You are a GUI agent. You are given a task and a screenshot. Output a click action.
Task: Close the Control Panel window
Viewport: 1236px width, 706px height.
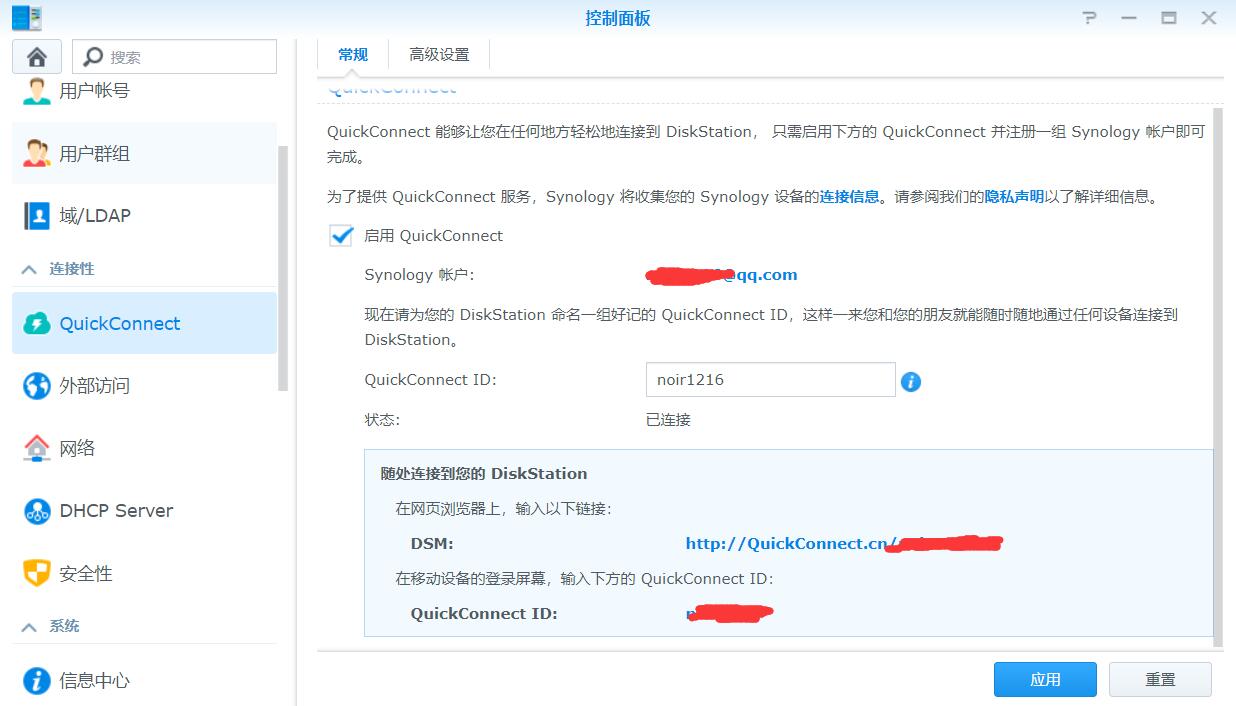coord(1209,18)
